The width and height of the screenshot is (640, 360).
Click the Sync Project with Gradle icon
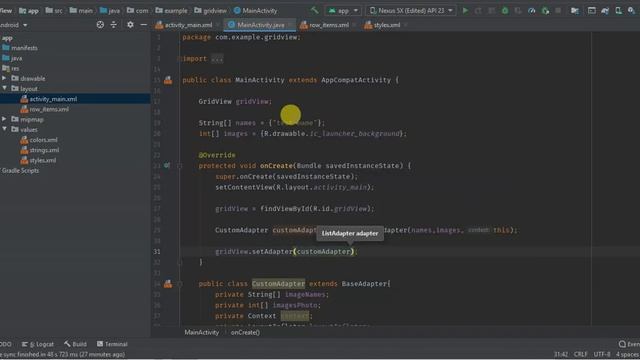(x=605, y=11)
